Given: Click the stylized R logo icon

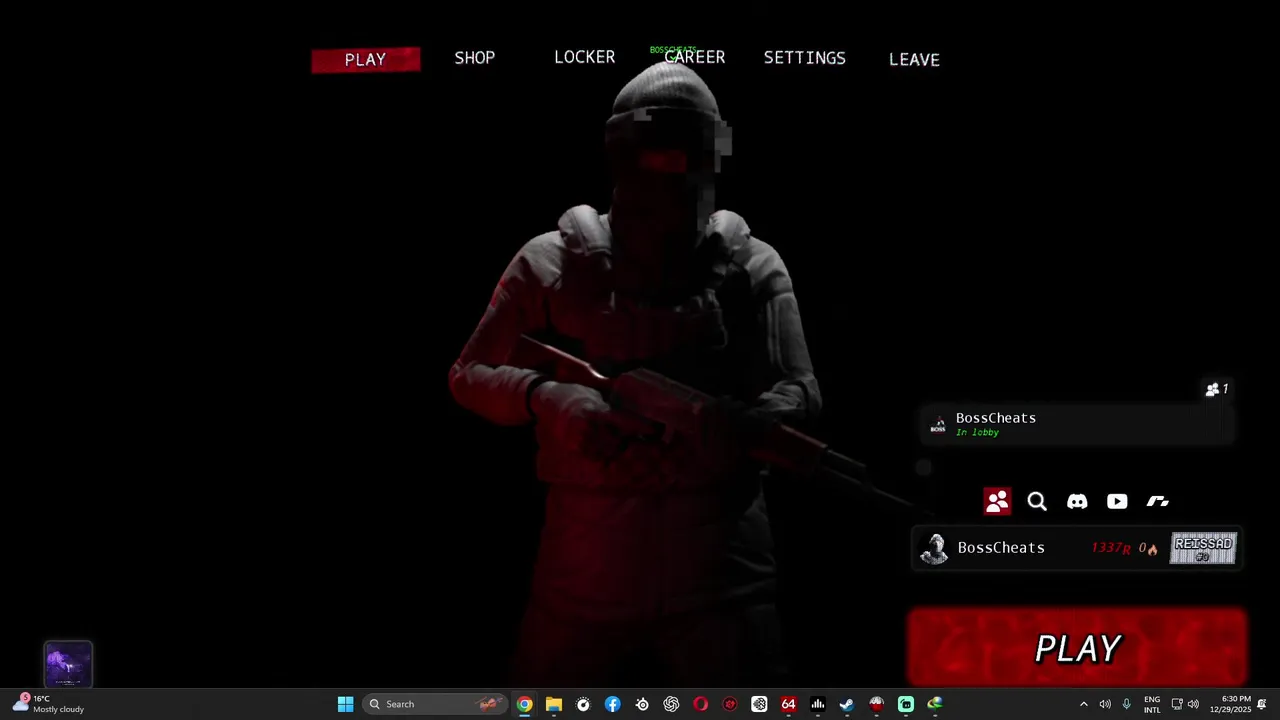Looking at the screenshot, I should click(1158, 501).
